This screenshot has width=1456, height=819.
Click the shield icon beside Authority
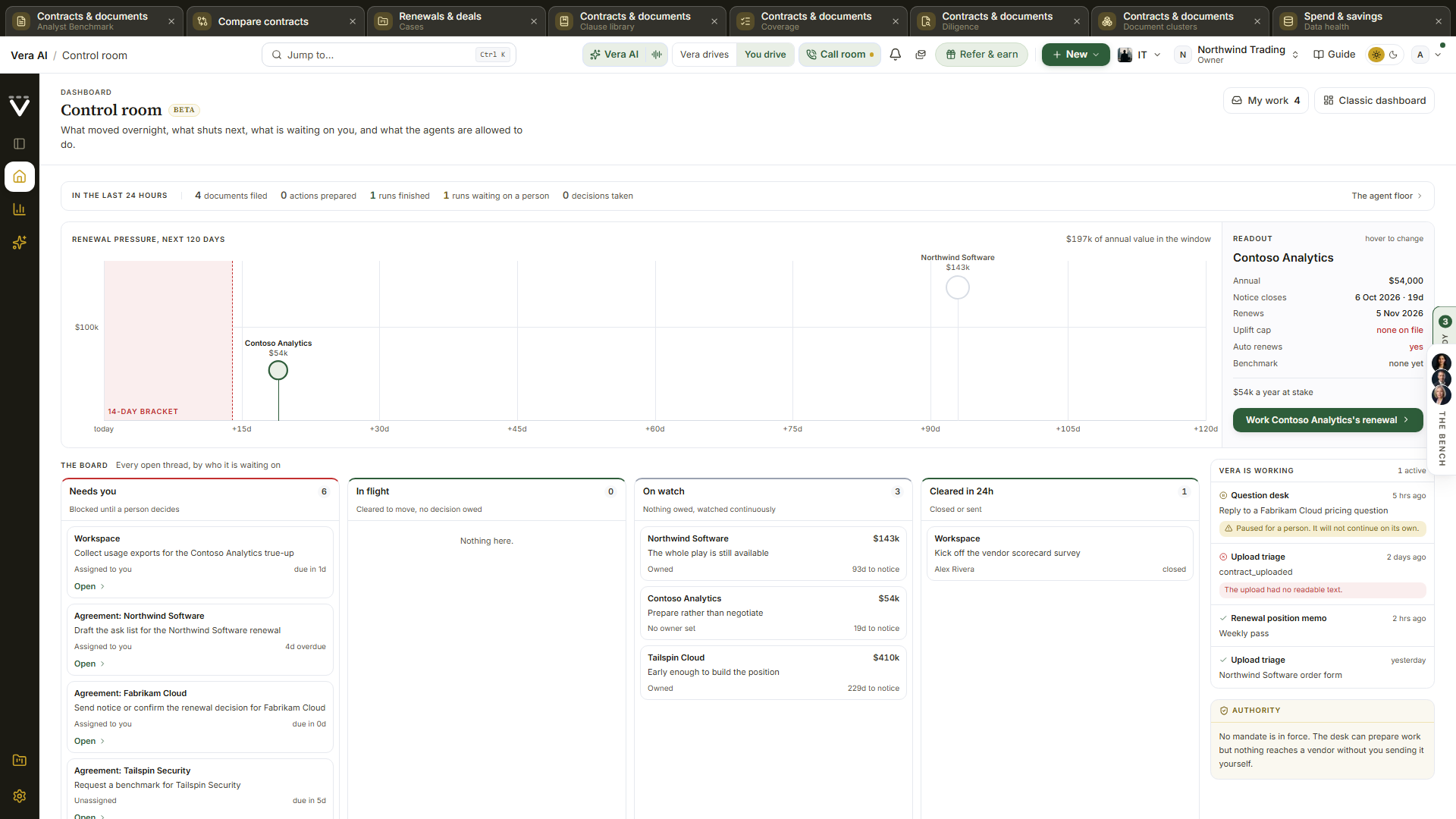coord(1224,711)
